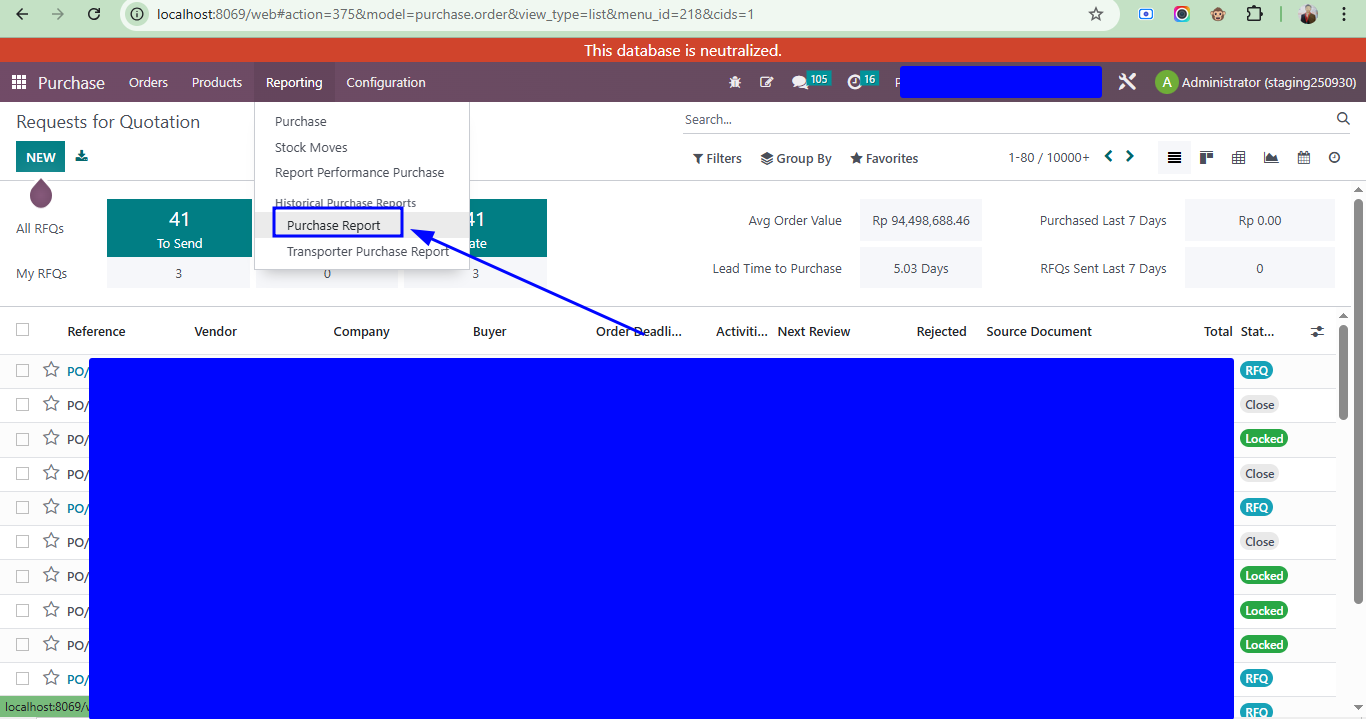Tick checkbox of the fourth list row
This screenshot has height=719, width=1366.
coord(23,473)
